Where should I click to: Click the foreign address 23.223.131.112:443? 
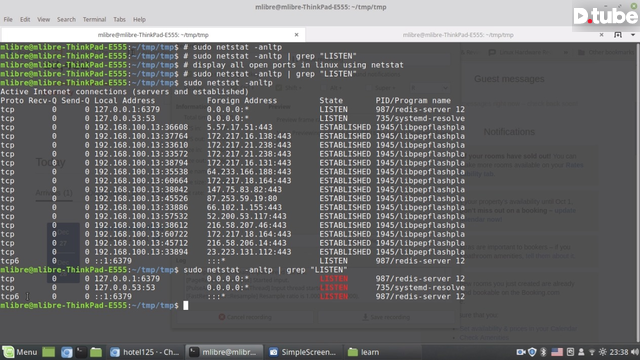click(x=249, y=252)
